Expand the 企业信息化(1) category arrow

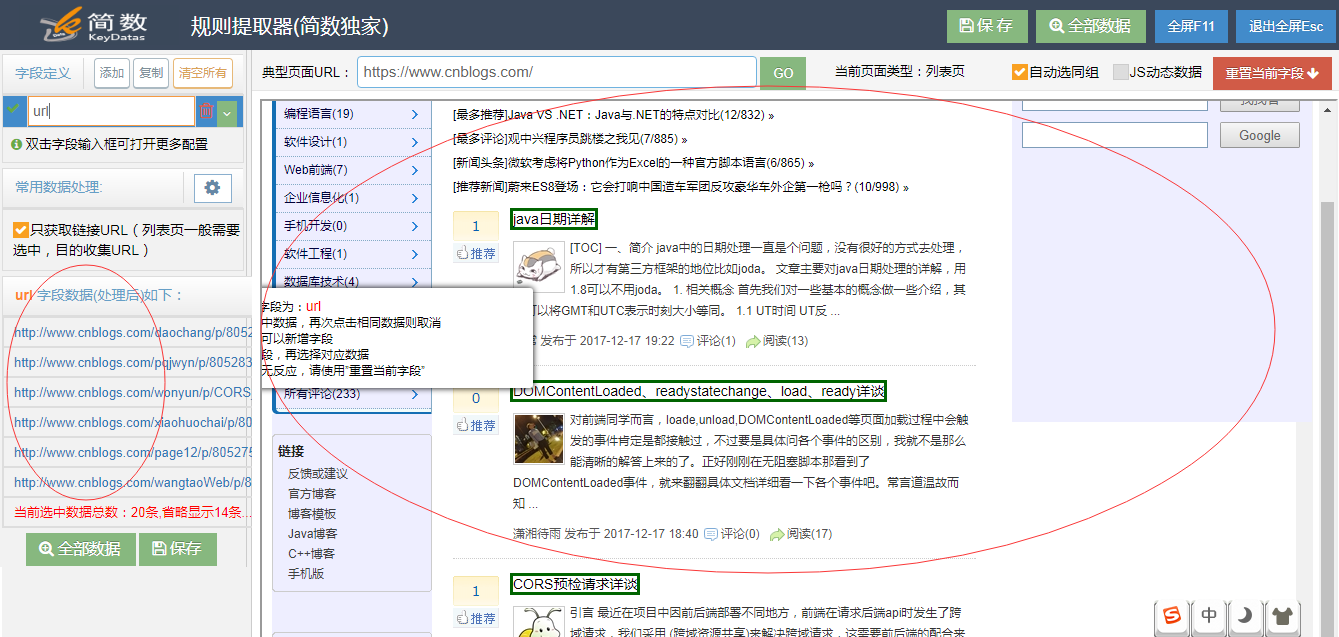click(414, 198)
